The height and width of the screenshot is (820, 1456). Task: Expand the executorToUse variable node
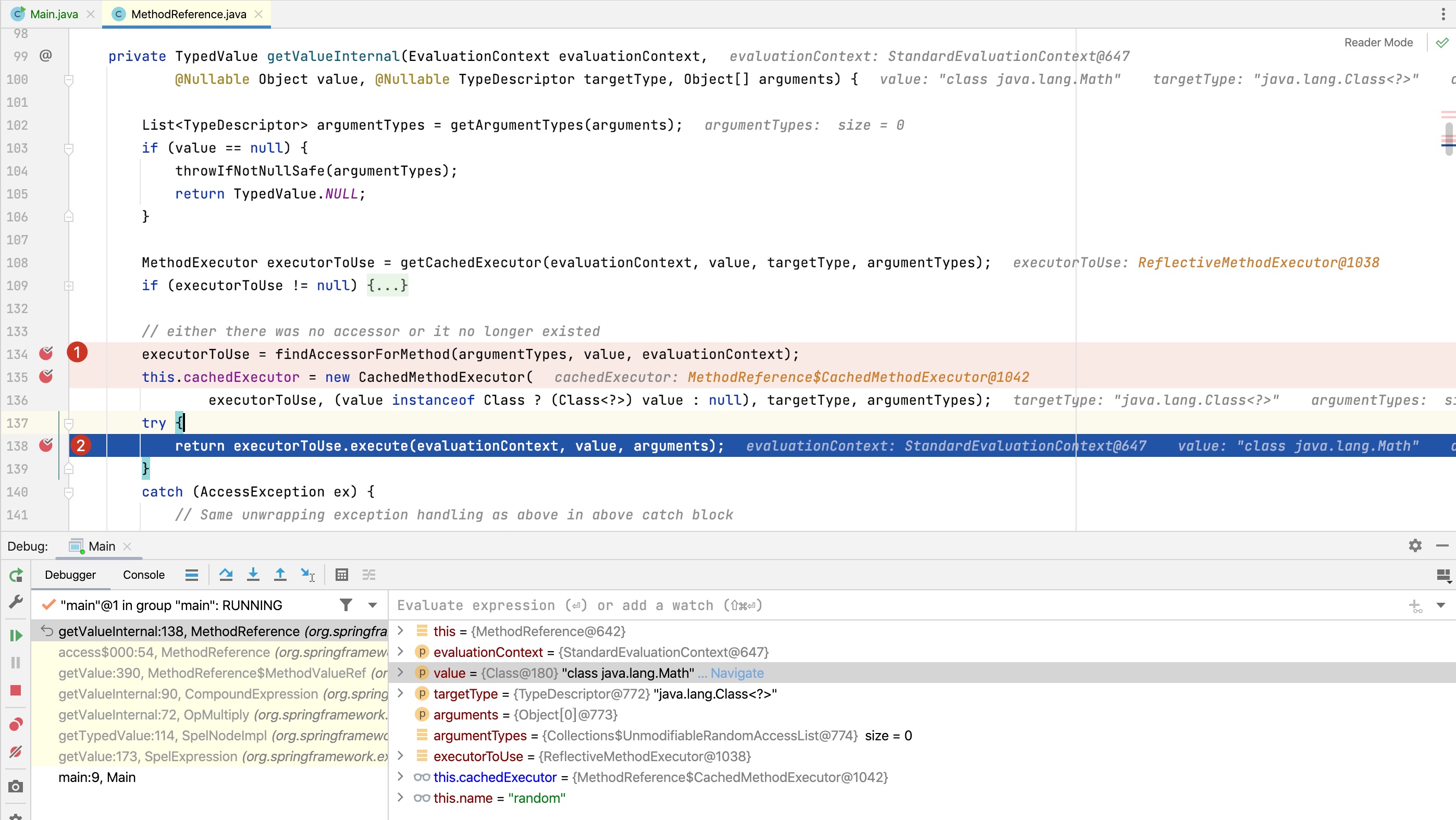click(x=401, y=756)
